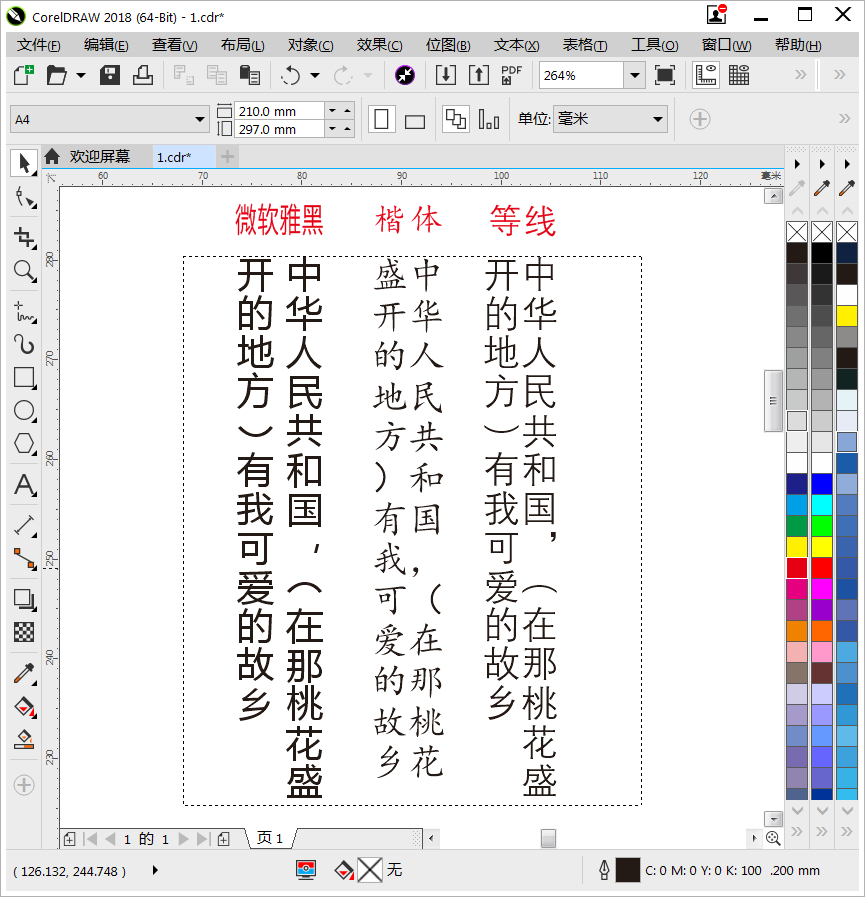865x897 pixels.
Task: Pick the yellow swatch in third palette
Action: coord(847,316)
